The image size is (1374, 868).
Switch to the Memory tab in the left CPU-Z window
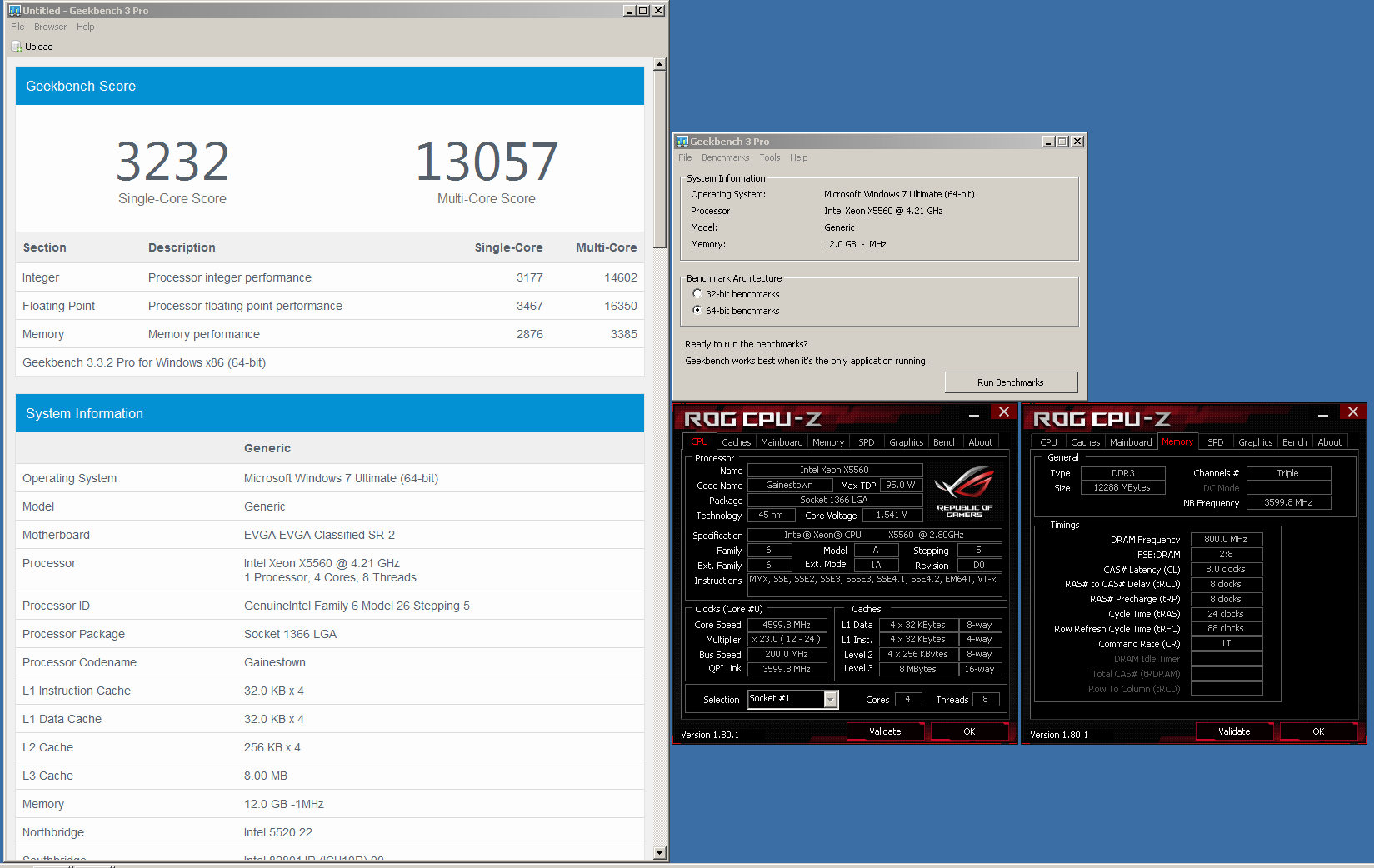pyautogui.click(x=828, y=442)
